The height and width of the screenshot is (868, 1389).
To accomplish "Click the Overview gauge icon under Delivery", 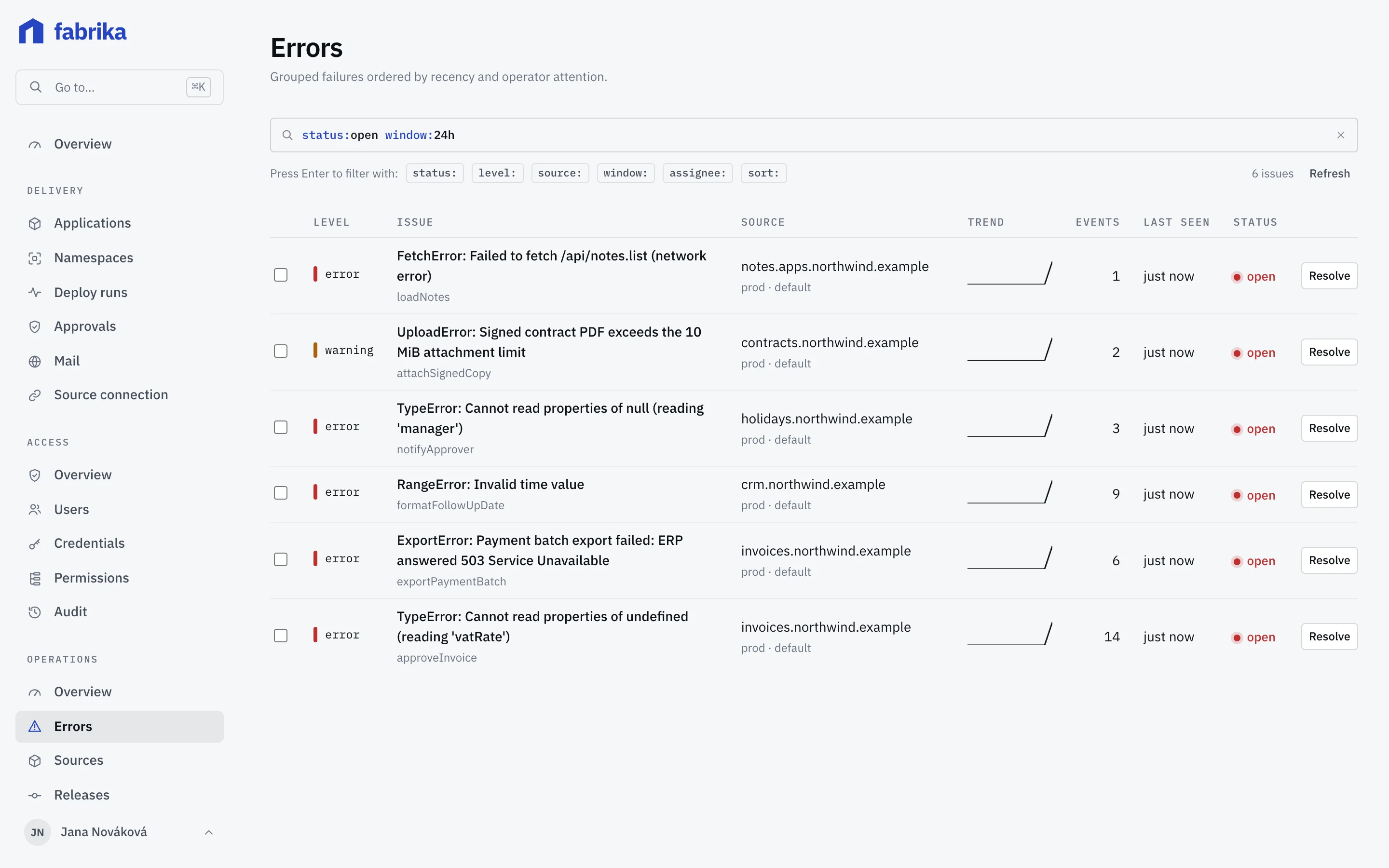I will pyautogui.click(x=35, y=144).
